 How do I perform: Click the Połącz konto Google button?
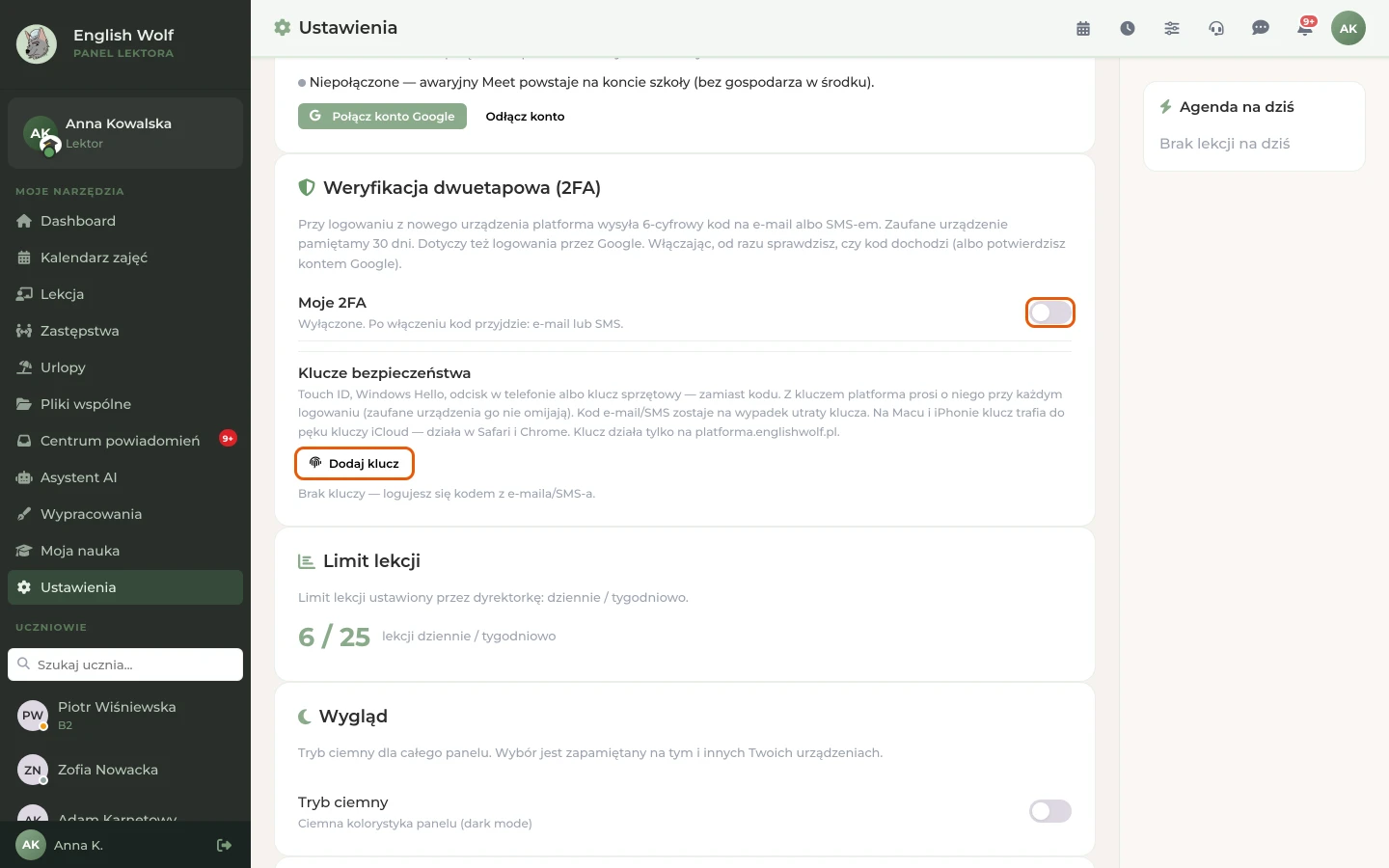coord(382,116)
